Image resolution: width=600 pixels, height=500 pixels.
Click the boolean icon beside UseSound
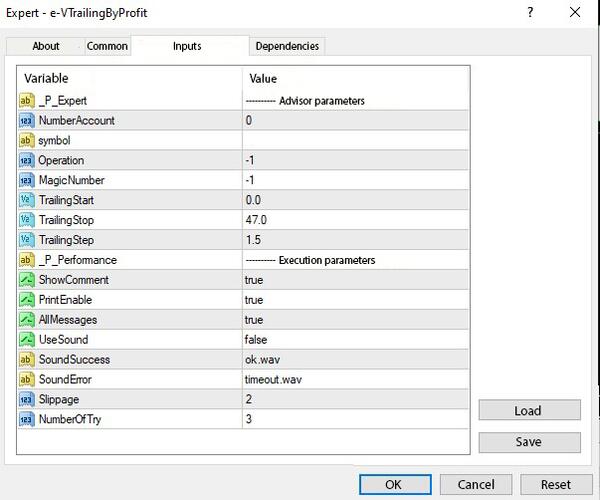point(26,339)
